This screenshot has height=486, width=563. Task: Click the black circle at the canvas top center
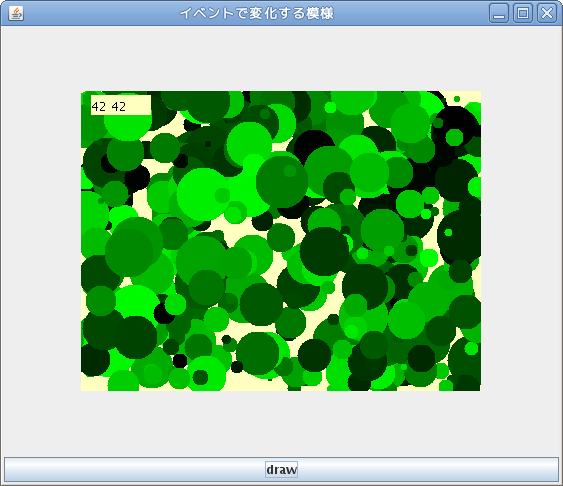pyautogui.click(x=315, y=150)
